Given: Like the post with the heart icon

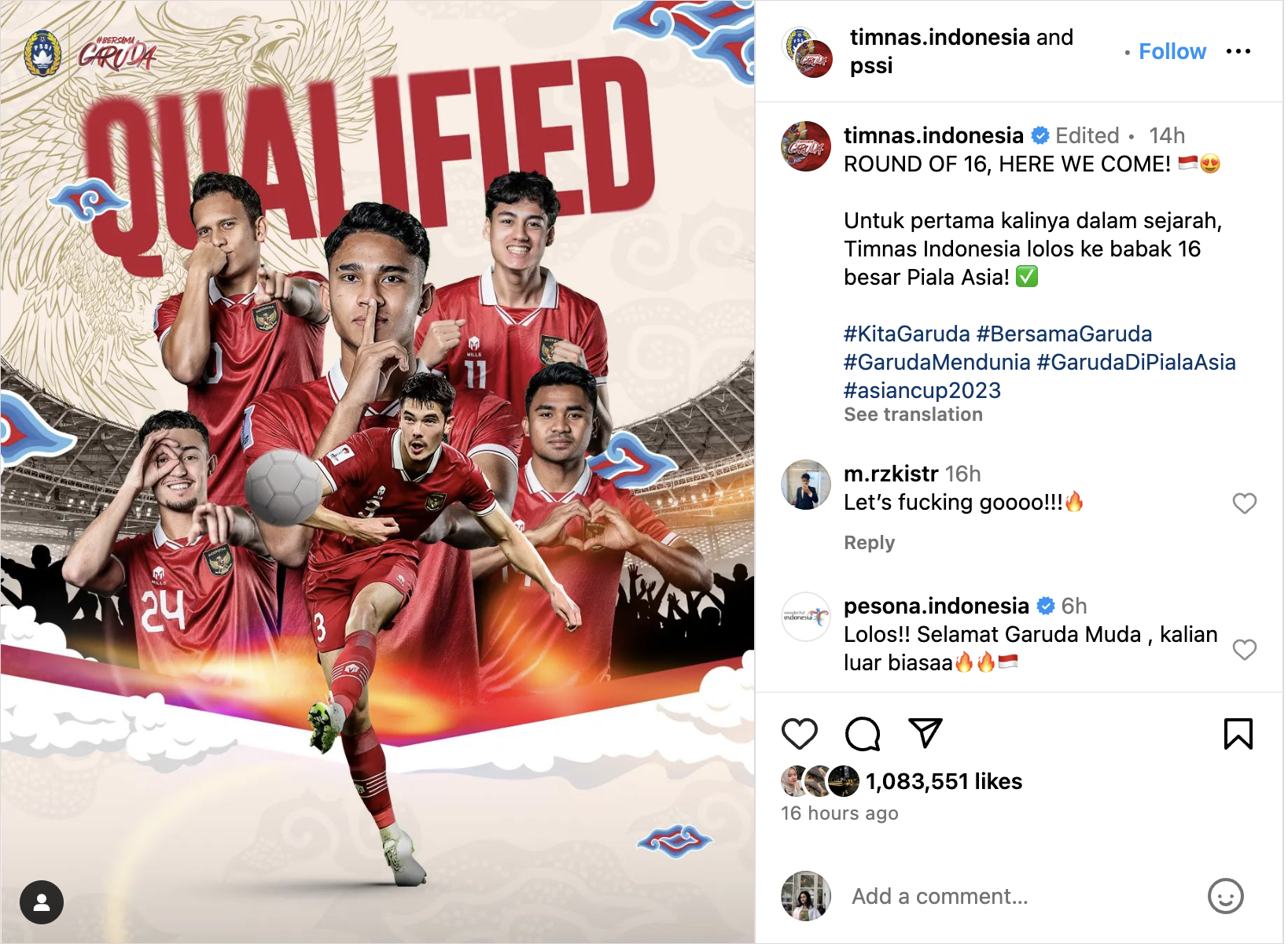Looking at the screenshot, I should [x=799, y=733].
